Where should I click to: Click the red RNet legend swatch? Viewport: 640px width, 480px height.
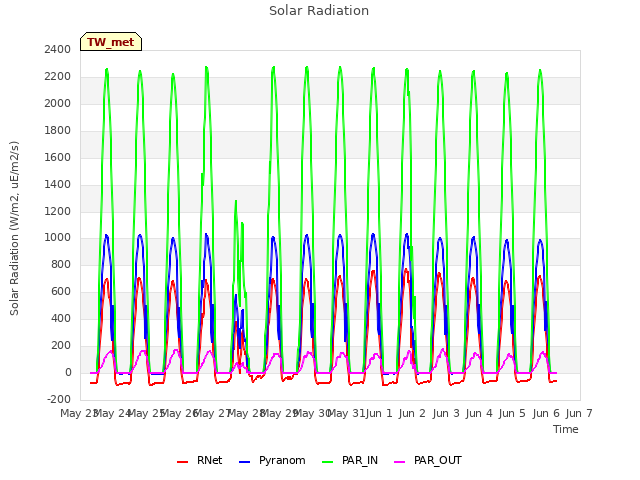[x=182, y=462]
